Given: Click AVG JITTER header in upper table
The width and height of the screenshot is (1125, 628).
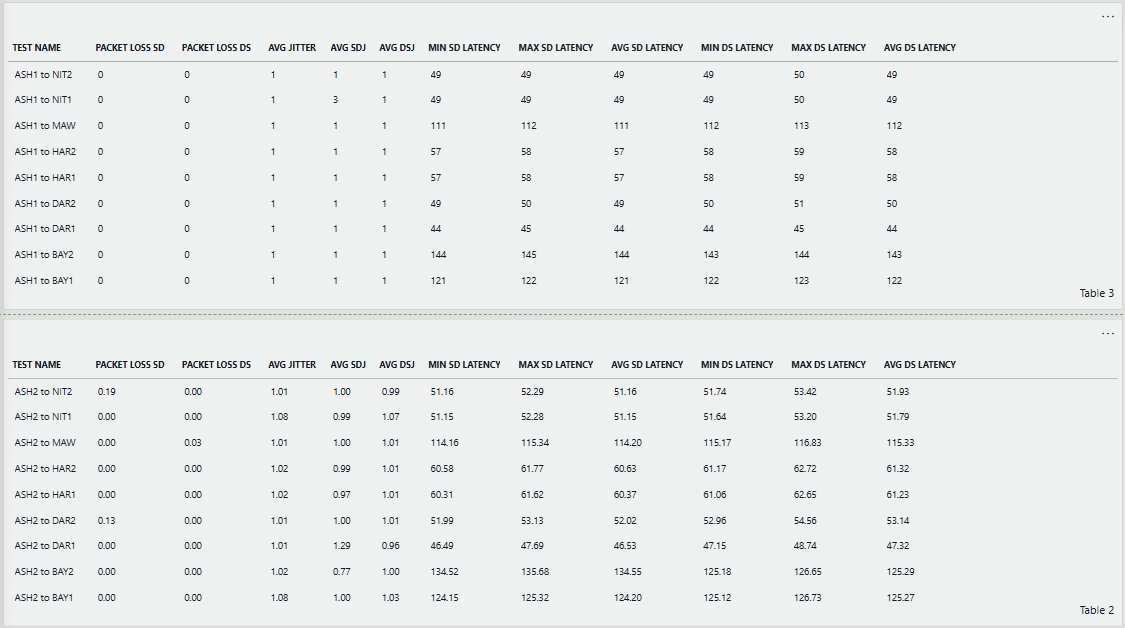Looking at the screenshot, I should click(x=292, y=48).
